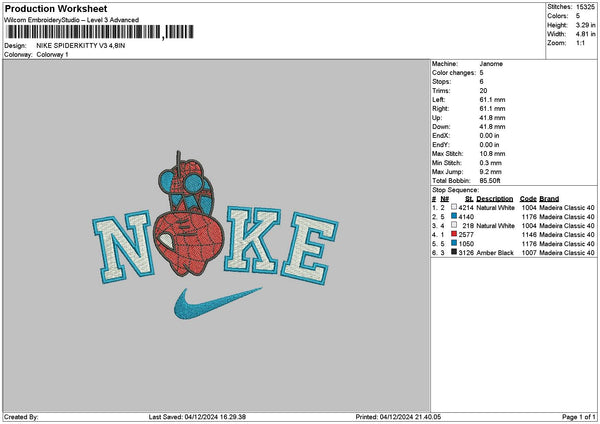600x424 pixels.
Task: Click "Wilcom EmbroideryStudio – Level 3 Advanced" text
Action: (72, 20)
